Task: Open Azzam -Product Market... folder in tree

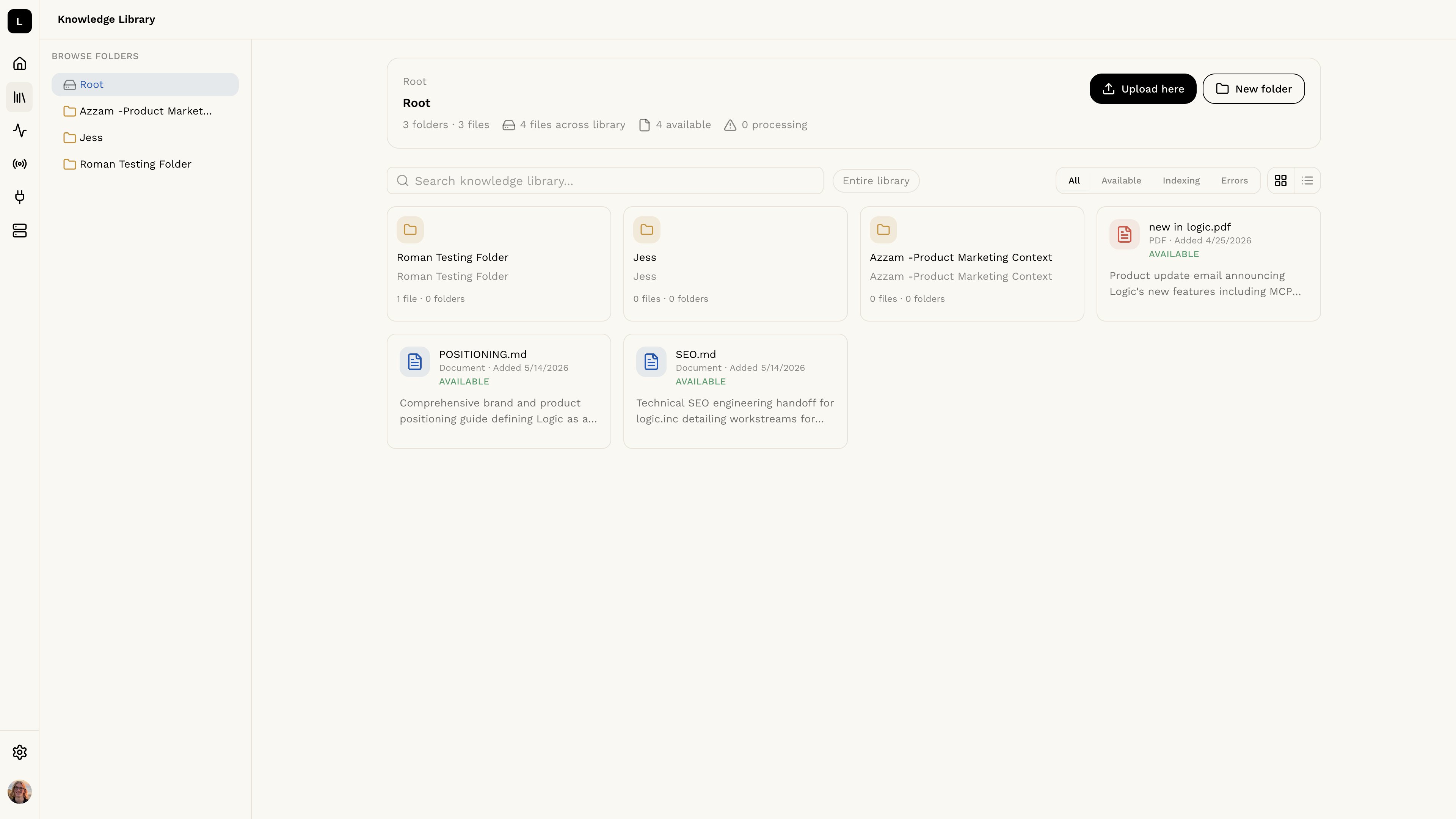Action: [145, 111]
